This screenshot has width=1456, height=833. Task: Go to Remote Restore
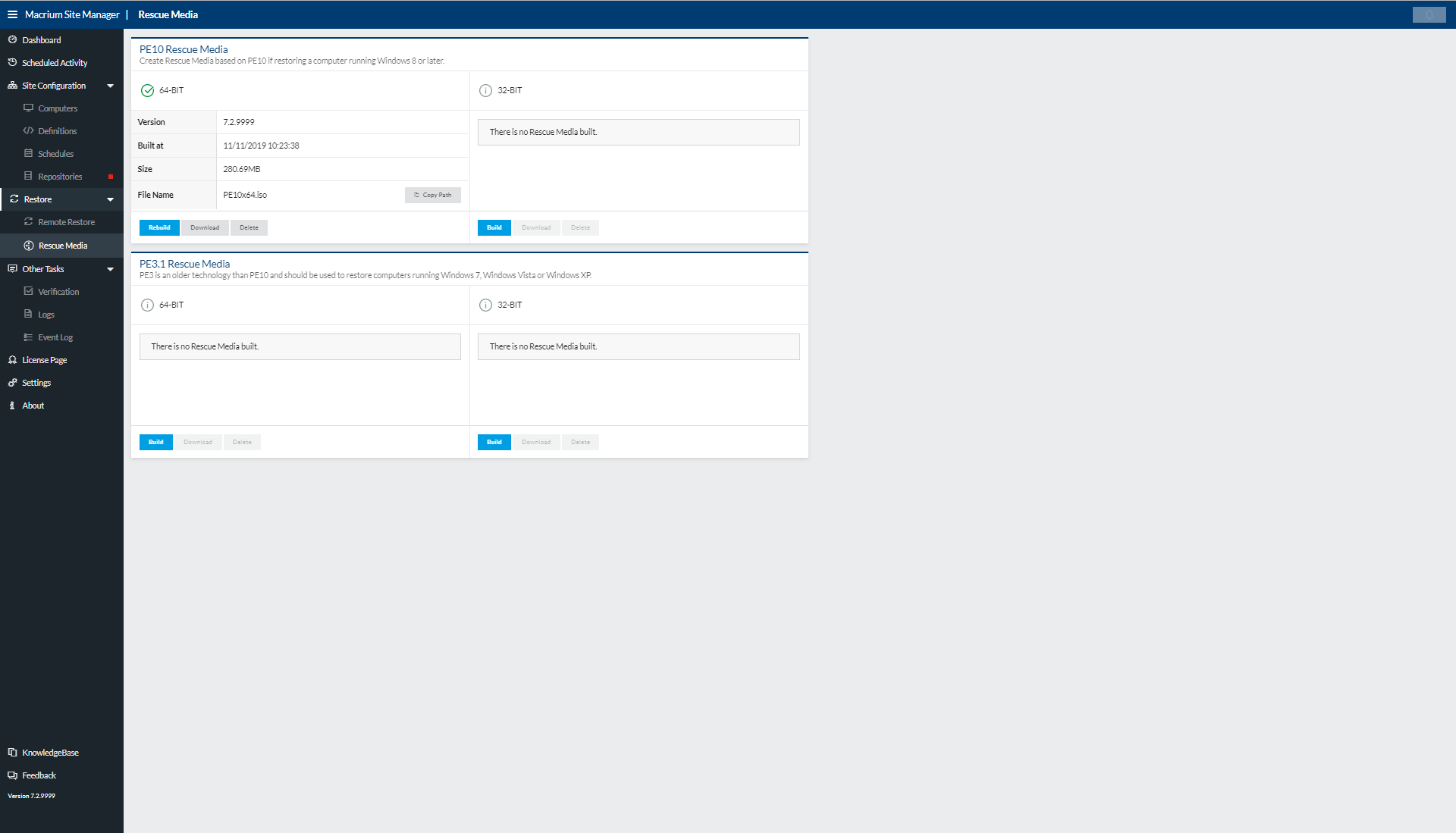click(x=66, y=221)
